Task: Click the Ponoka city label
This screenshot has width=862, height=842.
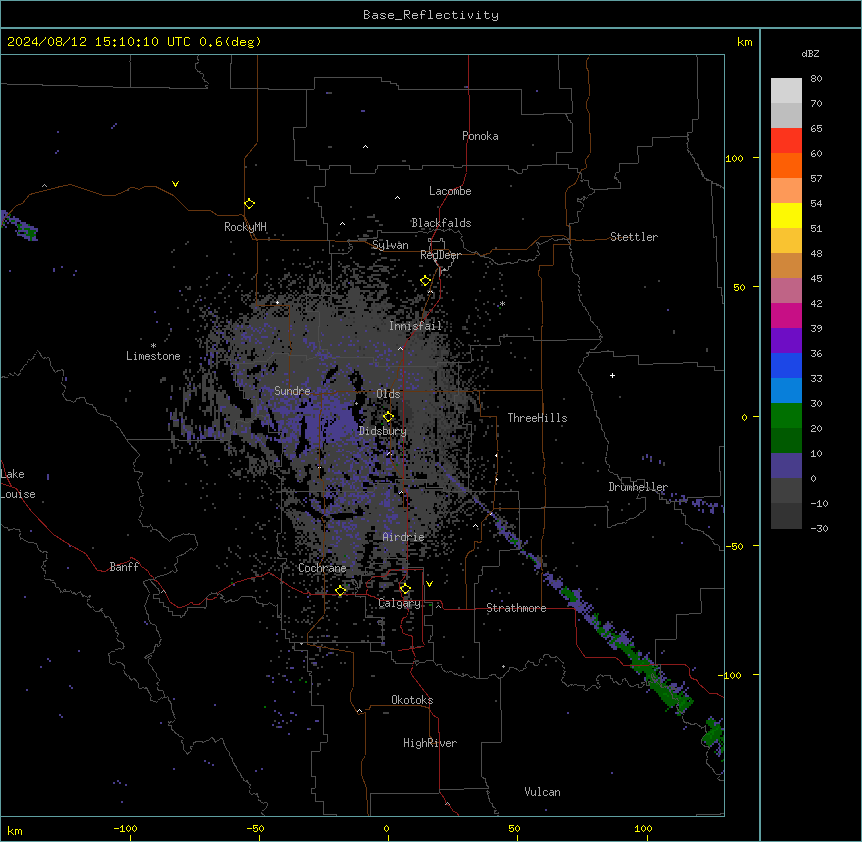Action: point(480,136)
